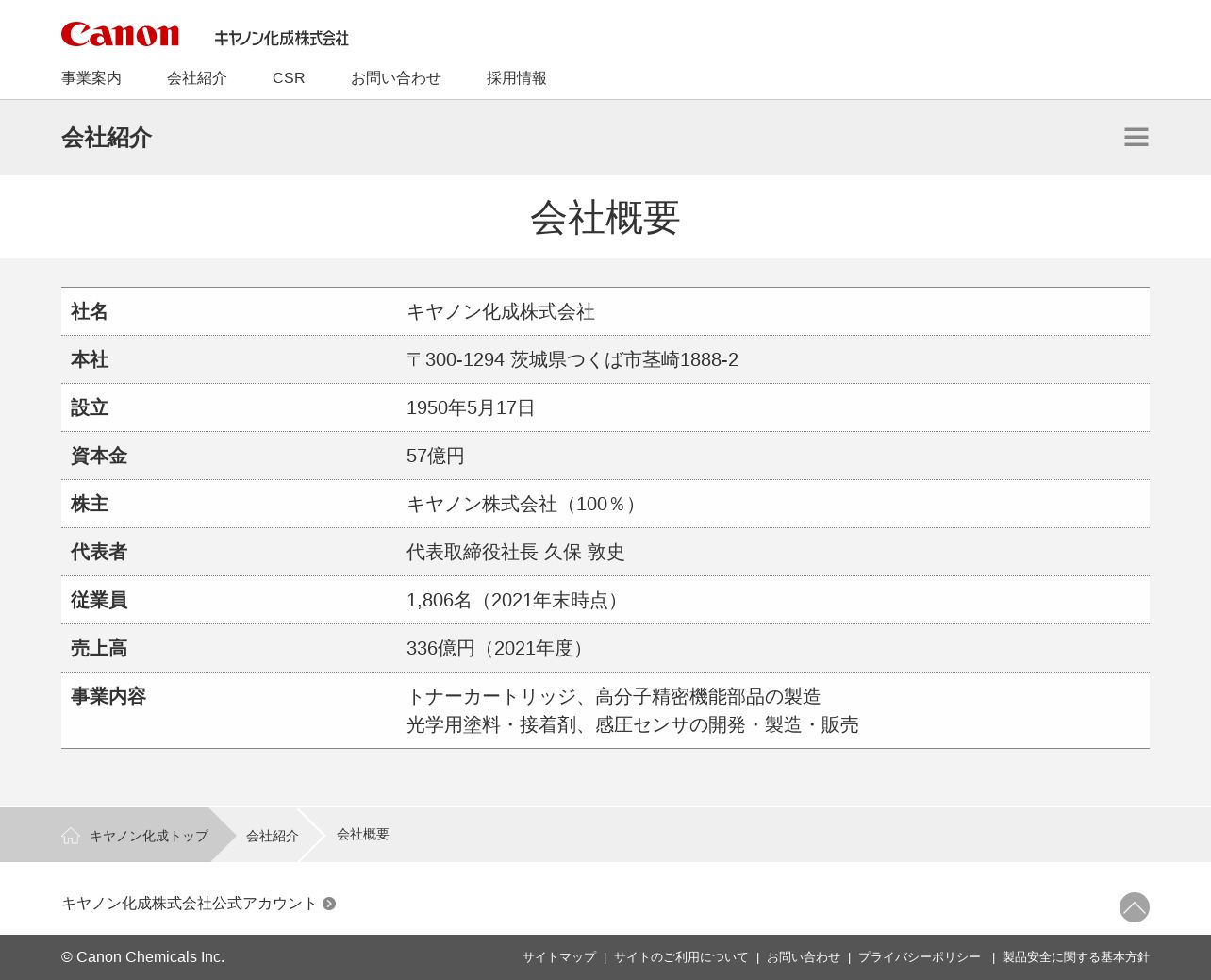This screenshot has height=980, width=1211.
Task: Click the value キヤノン株式会社（100％）
Action: coord(525,504)
